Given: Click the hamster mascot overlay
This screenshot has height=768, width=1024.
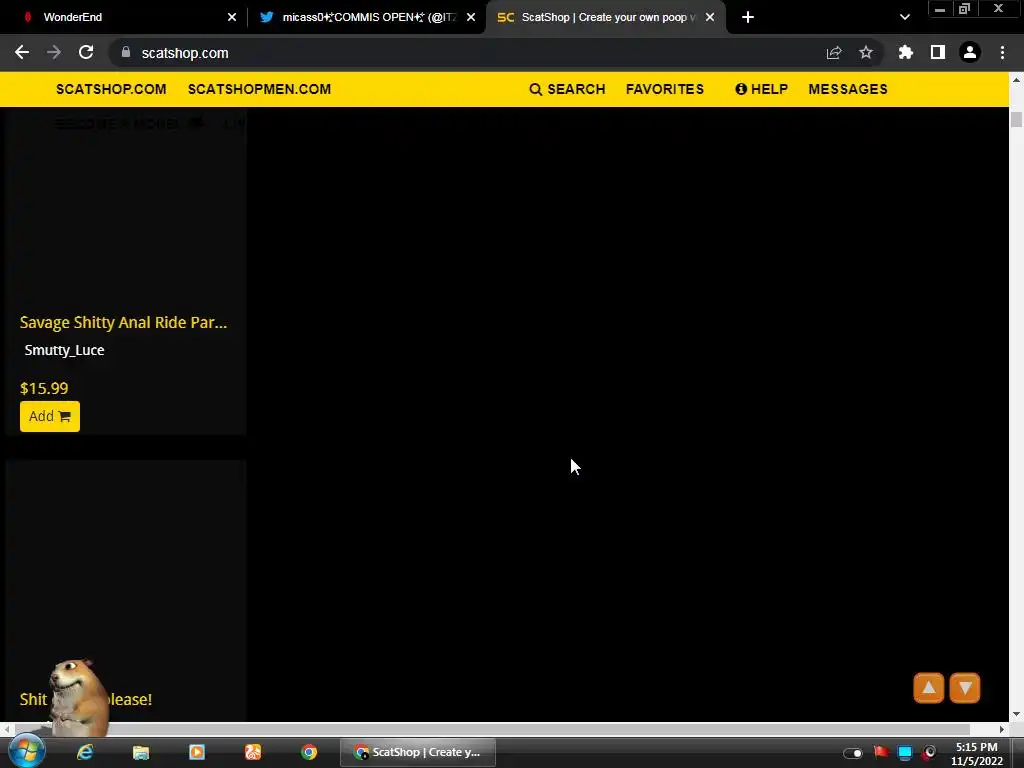Looking at the screenshot, I should point(78,697).
